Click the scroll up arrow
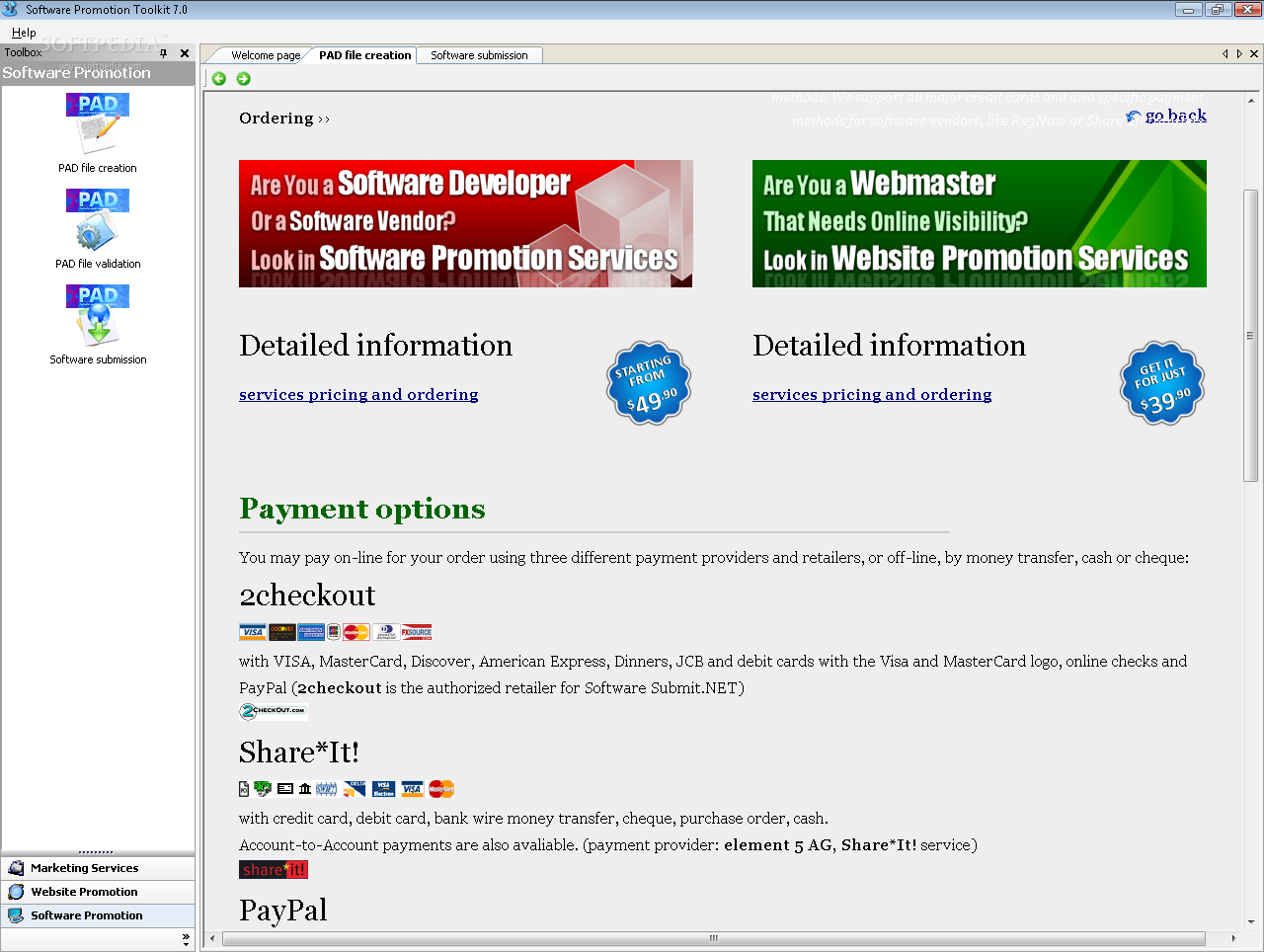The height and width of the screenshot is (952, 1264). 1250,101
